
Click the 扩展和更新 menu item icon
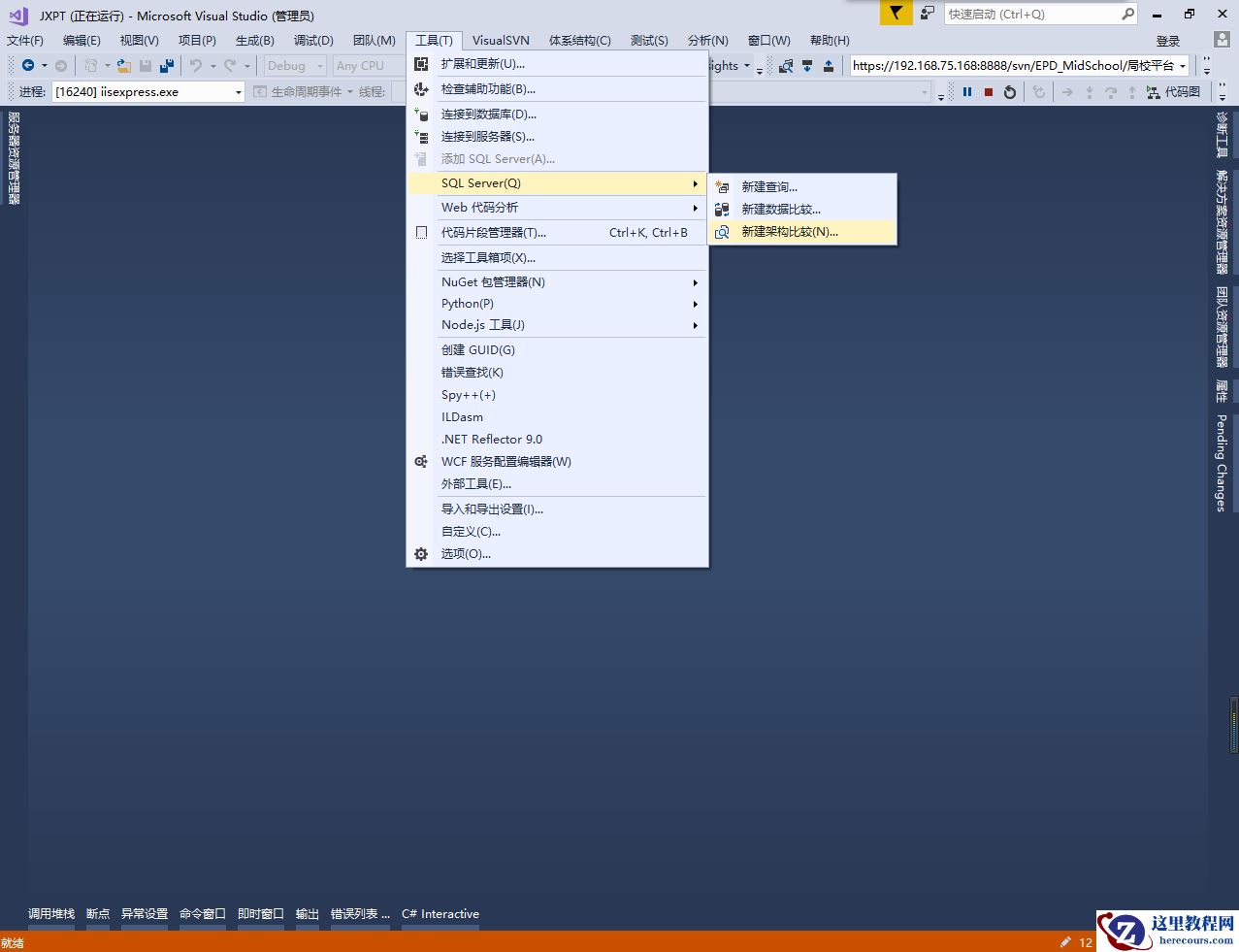click(421, 62)
